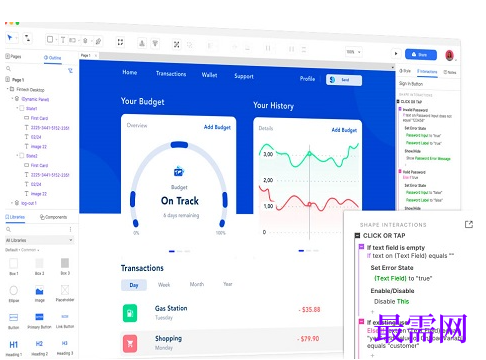The width and height of the screenshot is (486, 360).
Task: Click the group widgets icon
Action: tap(176, 44)
